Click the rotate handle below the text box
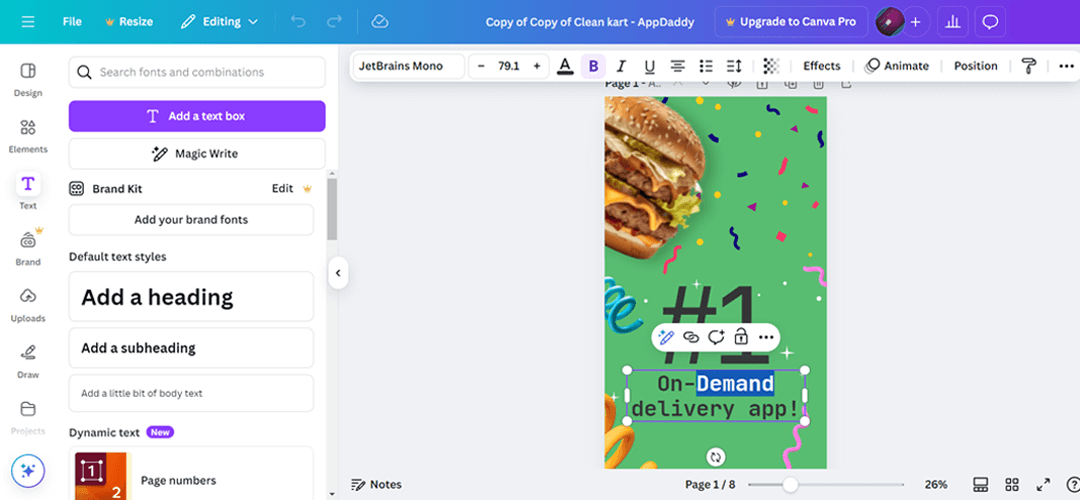Viewport: 1080px width, 500px height. click(x=716, y=457)
